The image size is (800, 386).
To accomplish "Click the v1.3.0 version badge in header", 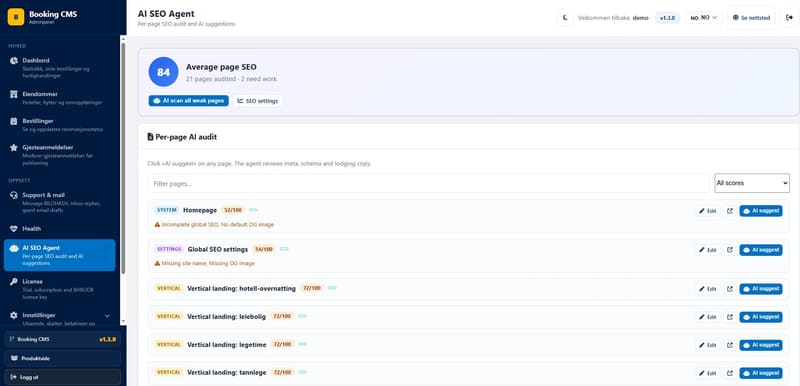I will pos(667,18).
